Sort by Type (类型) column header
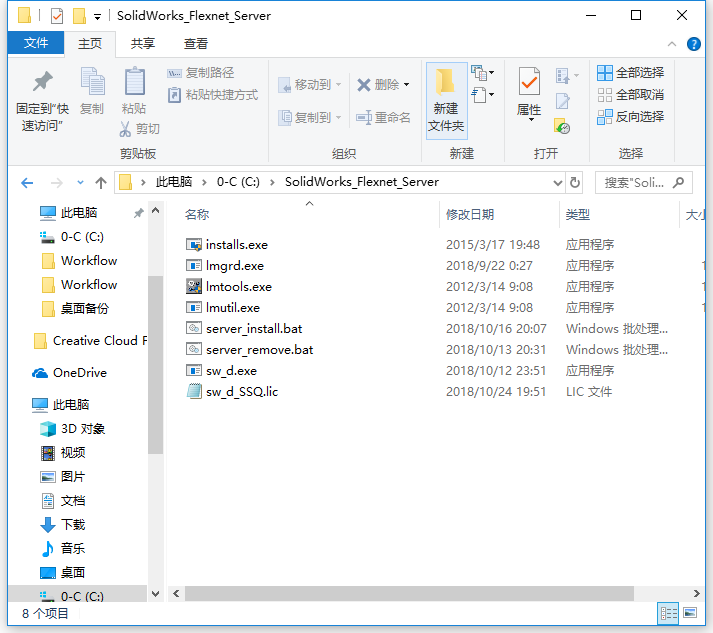The width and height of the screenshot is (713, 633). [577, 215]
